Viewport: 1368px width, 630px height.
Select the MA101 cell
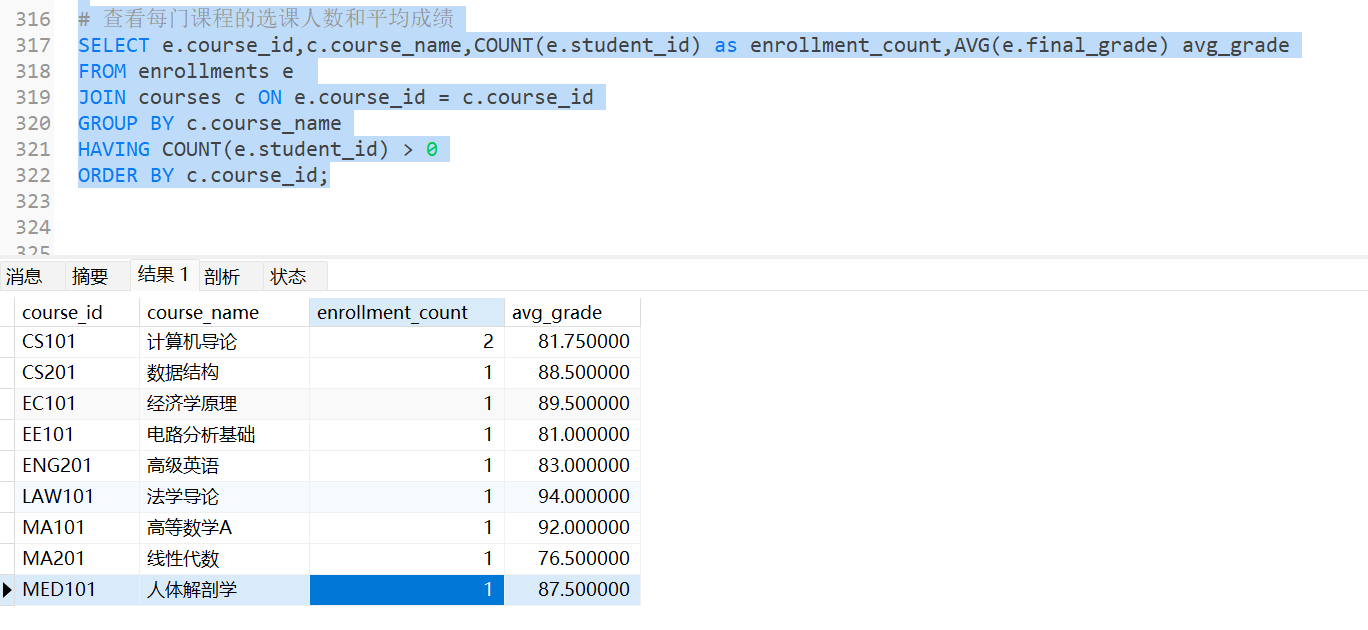tap(77, 528)
